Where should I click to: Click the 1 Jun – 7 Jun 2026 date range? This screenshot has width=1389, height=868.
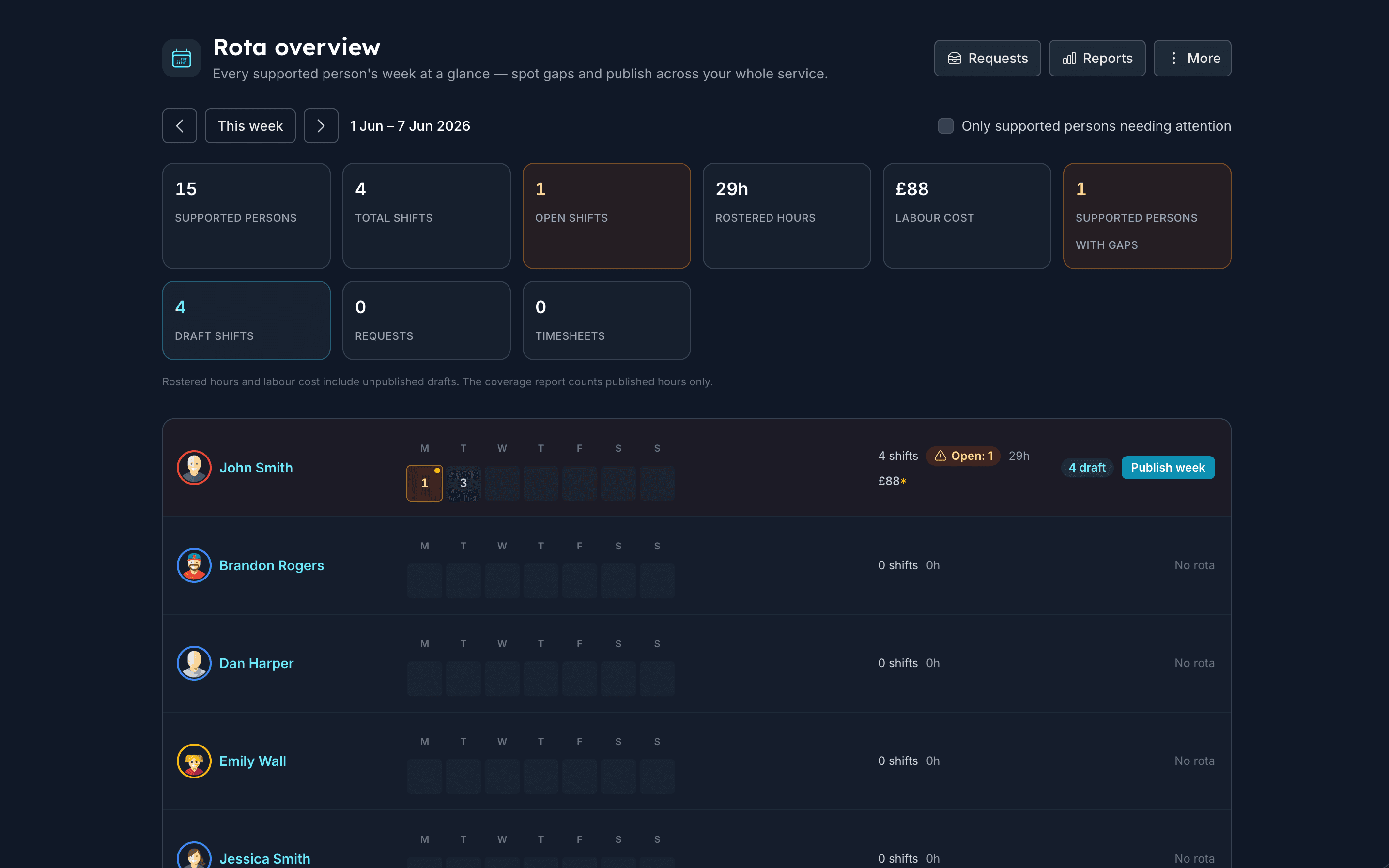(x=410, y=126)
